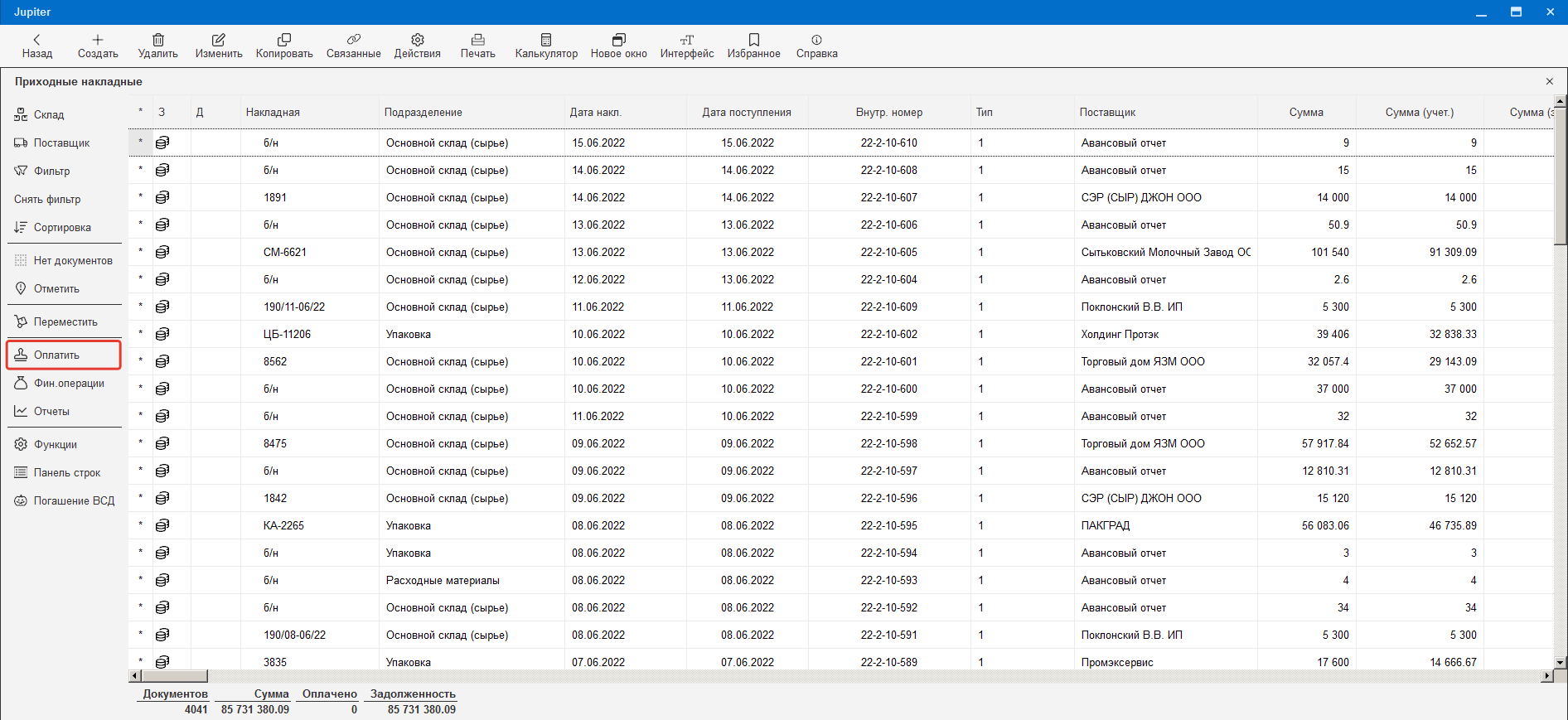Click the vertical scrollbar up arrow
This screenshot has width=1568, height=720.
tap(1561, 101)
